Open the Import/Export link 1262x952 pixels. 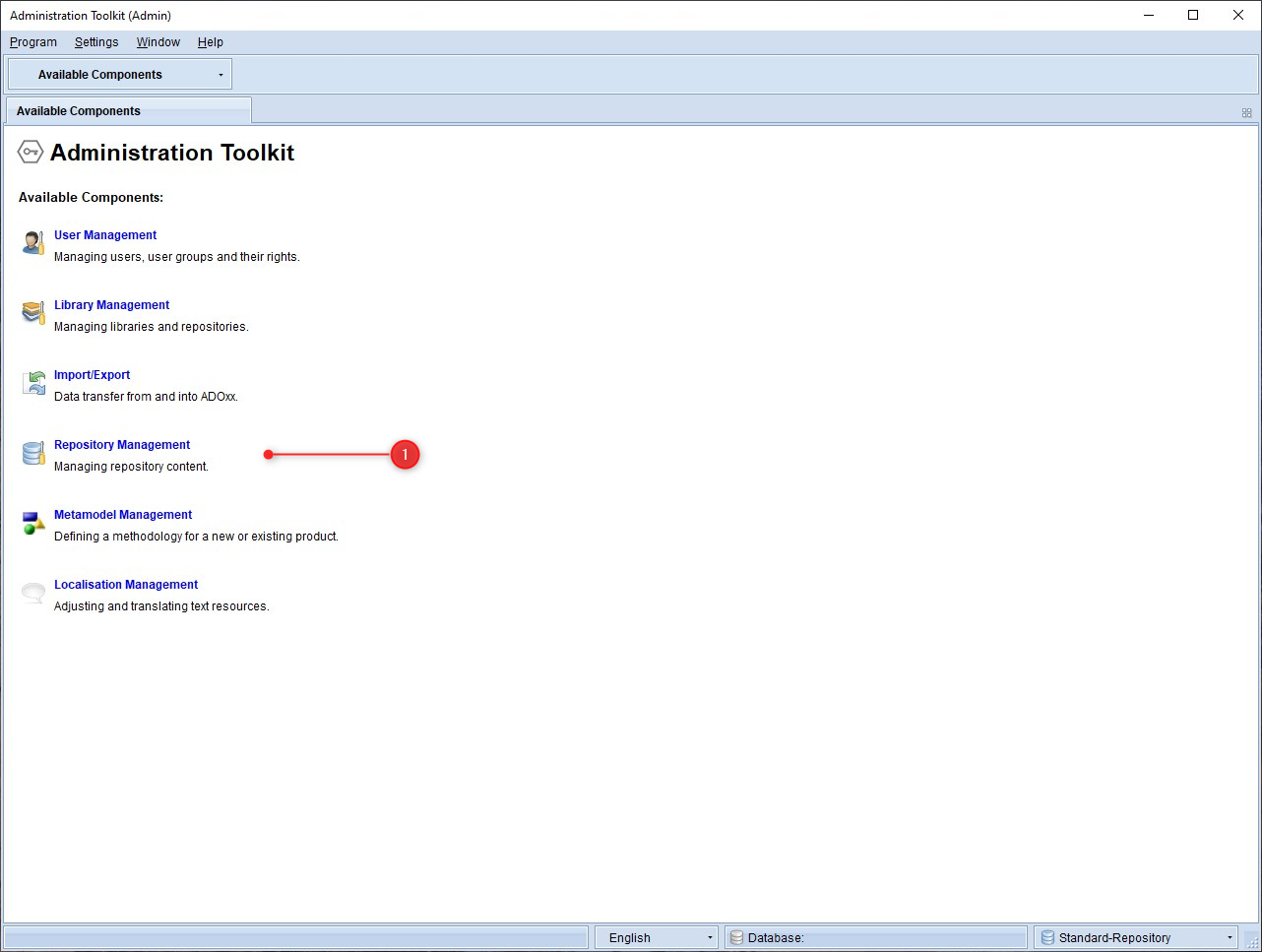click(x=92, y=375)
